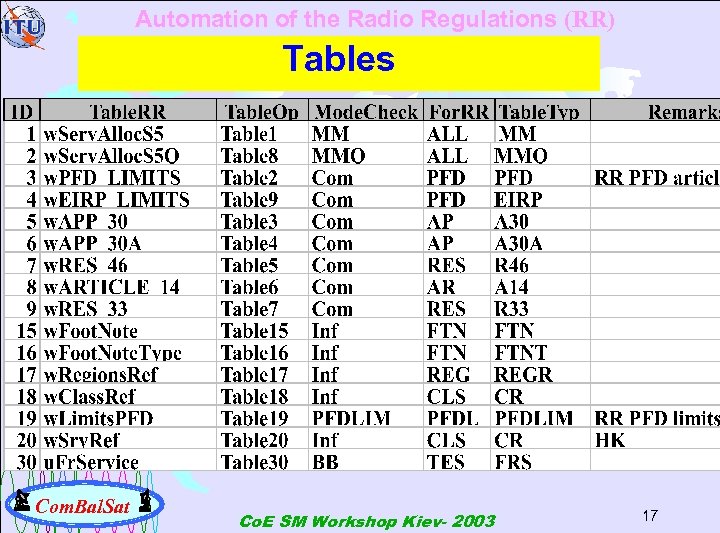This screenshot has height=533, width=720.
Task: Select the wRES_46 cell
Action: [x=128, y=265]
